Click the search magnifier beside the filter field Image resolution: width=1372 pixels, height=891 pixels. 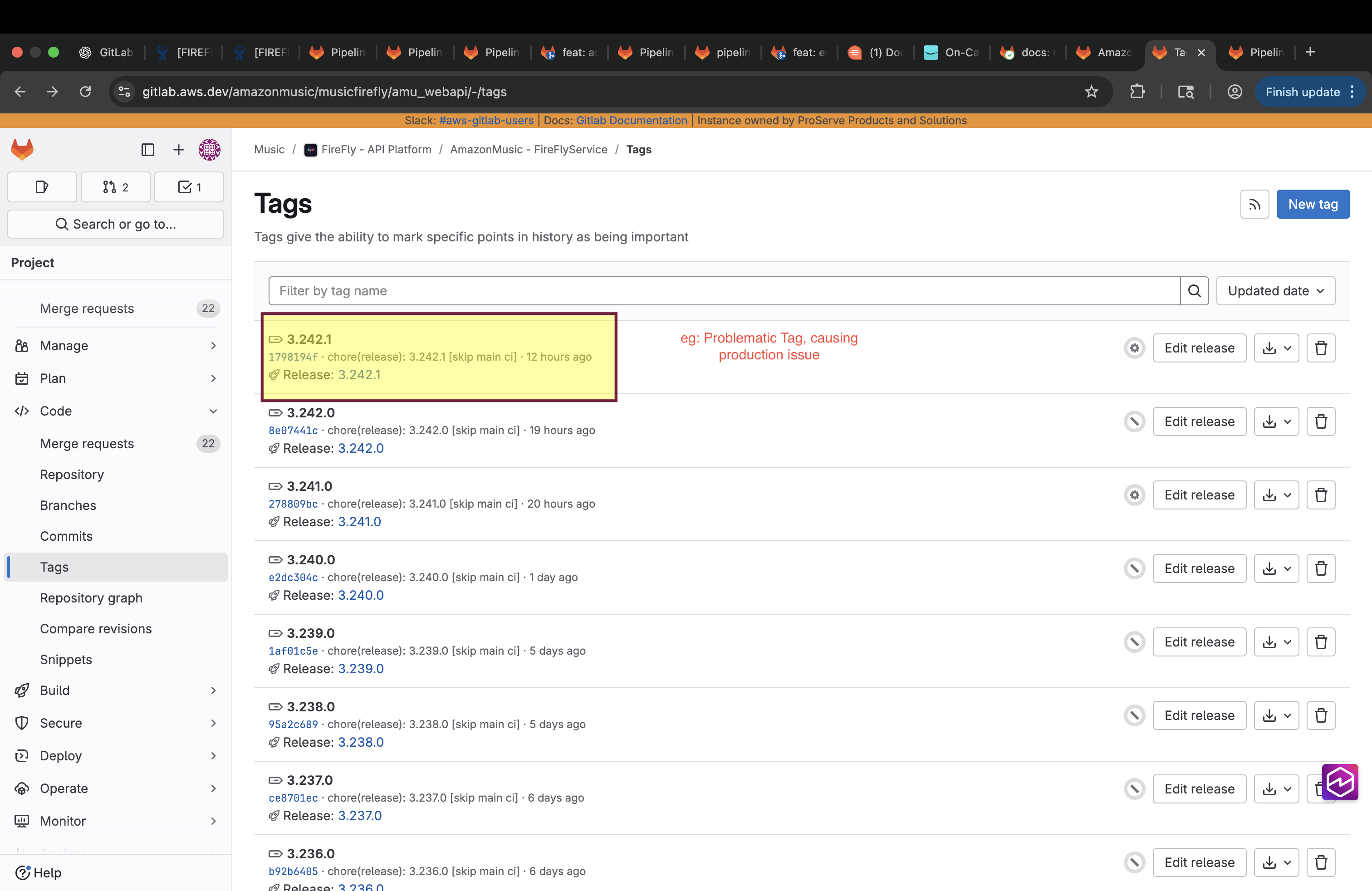tap(1194, 290)
